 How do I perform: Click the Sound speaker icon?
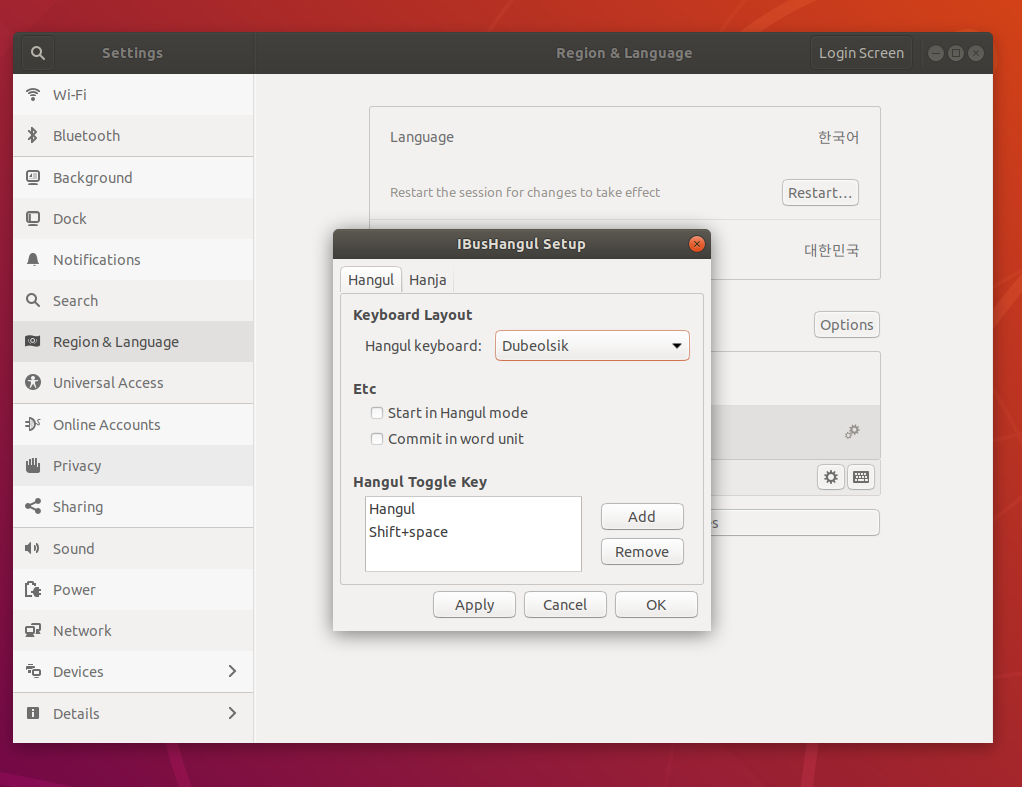pos(33,548)
